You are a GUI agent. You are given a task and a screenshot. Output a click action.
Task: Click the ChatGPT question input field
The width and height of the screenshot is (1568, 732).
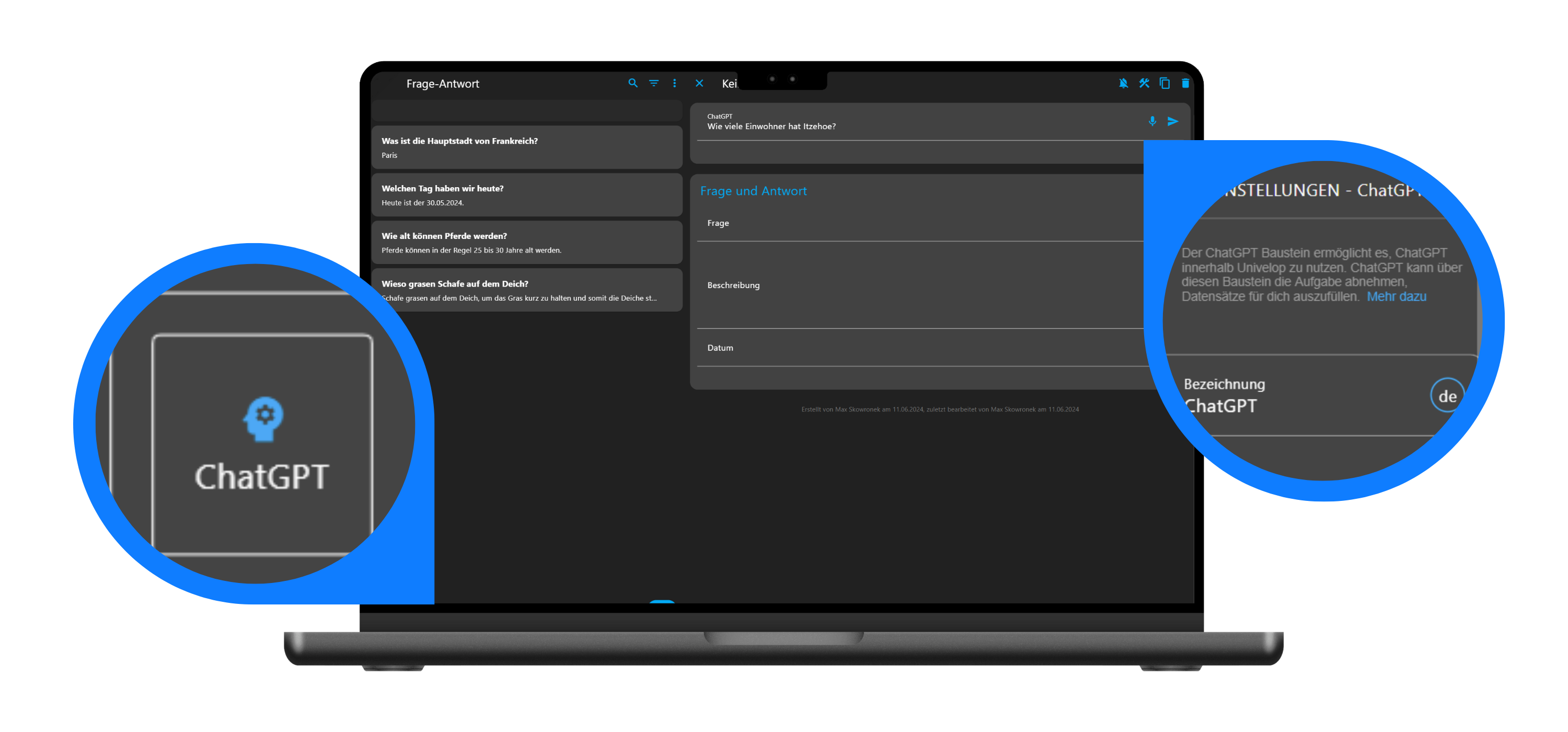tap(919, 122)
